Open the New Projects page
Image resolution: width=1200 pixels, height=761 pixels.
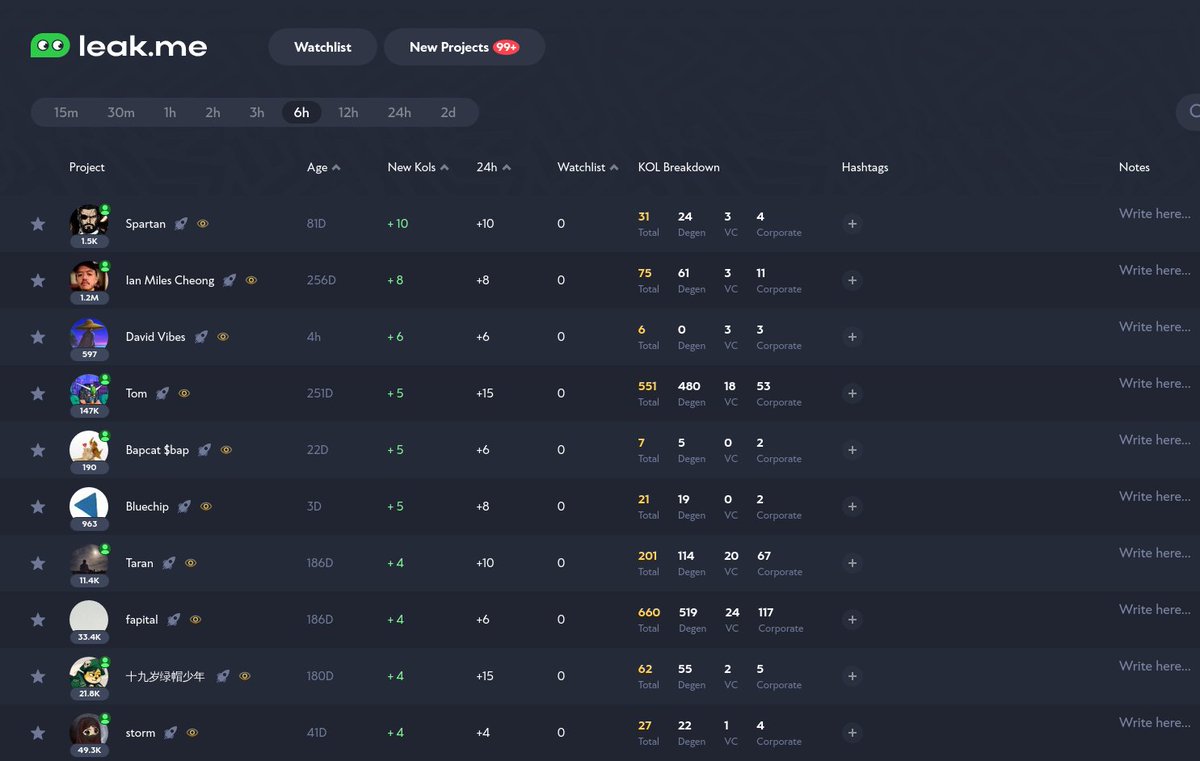[464, 46]
